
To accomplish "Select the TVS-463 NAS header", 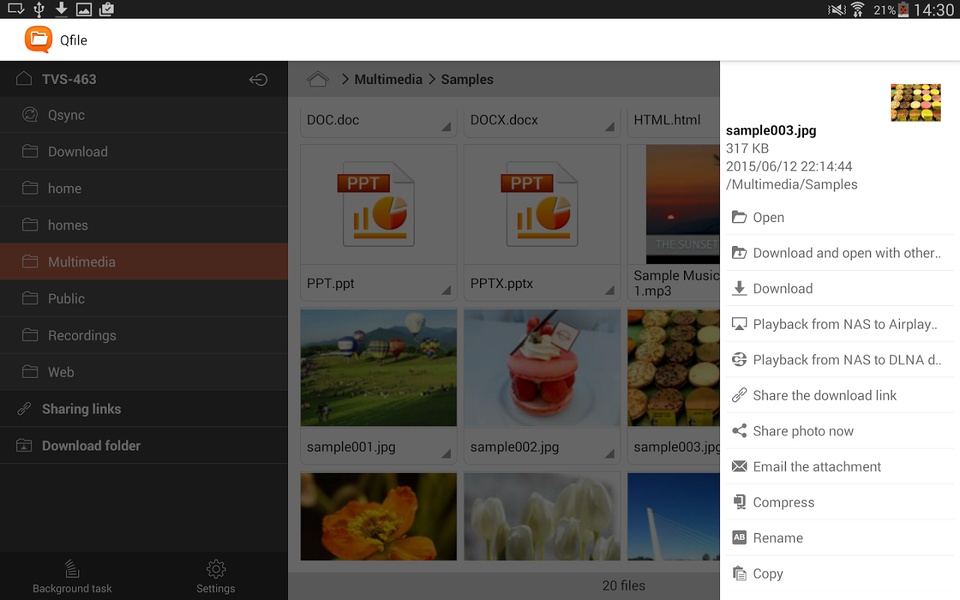I will 144,79.
